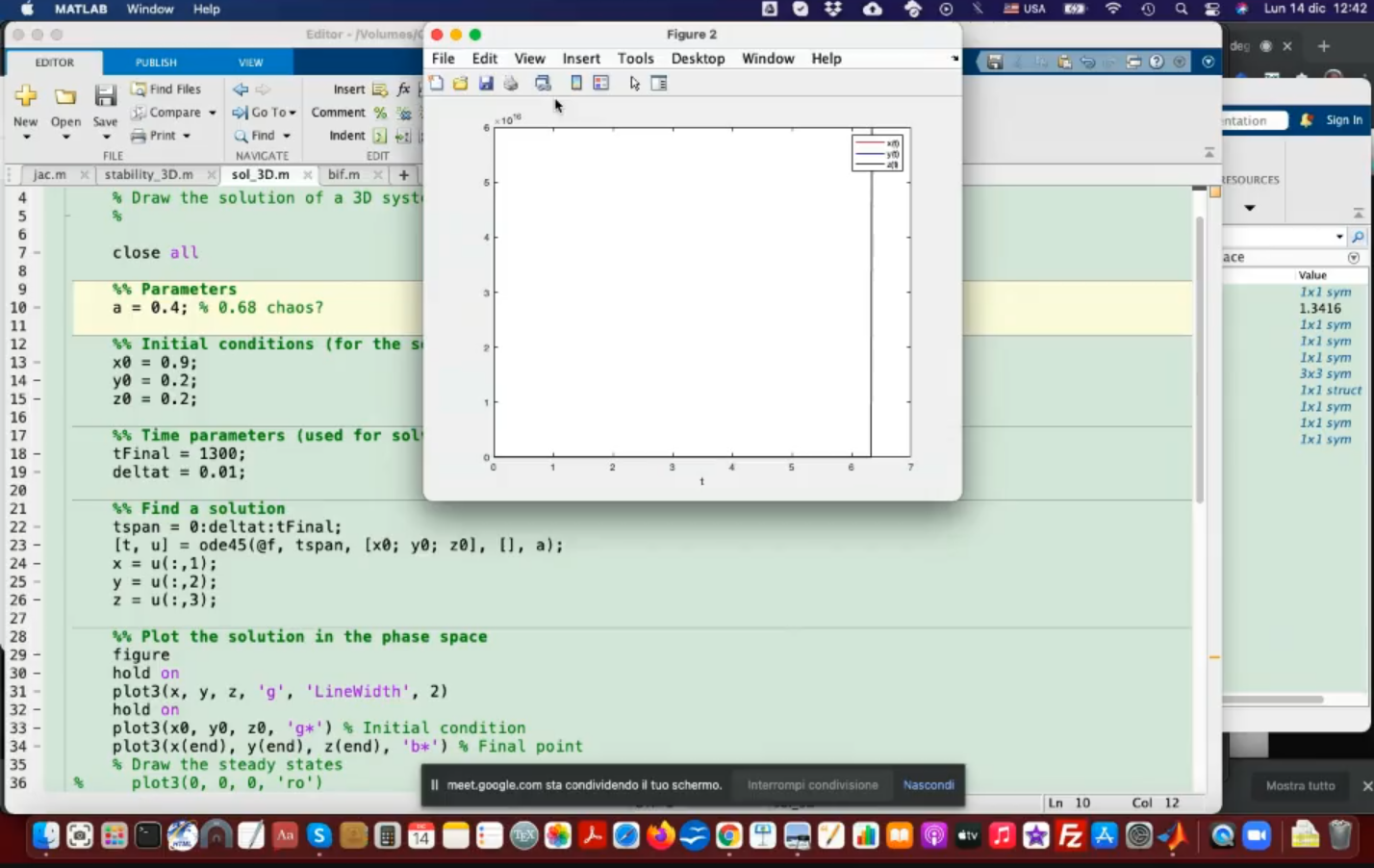Click the Find Files icon
The height and width of the screenshot is (868, 1374).
(139, 89)
